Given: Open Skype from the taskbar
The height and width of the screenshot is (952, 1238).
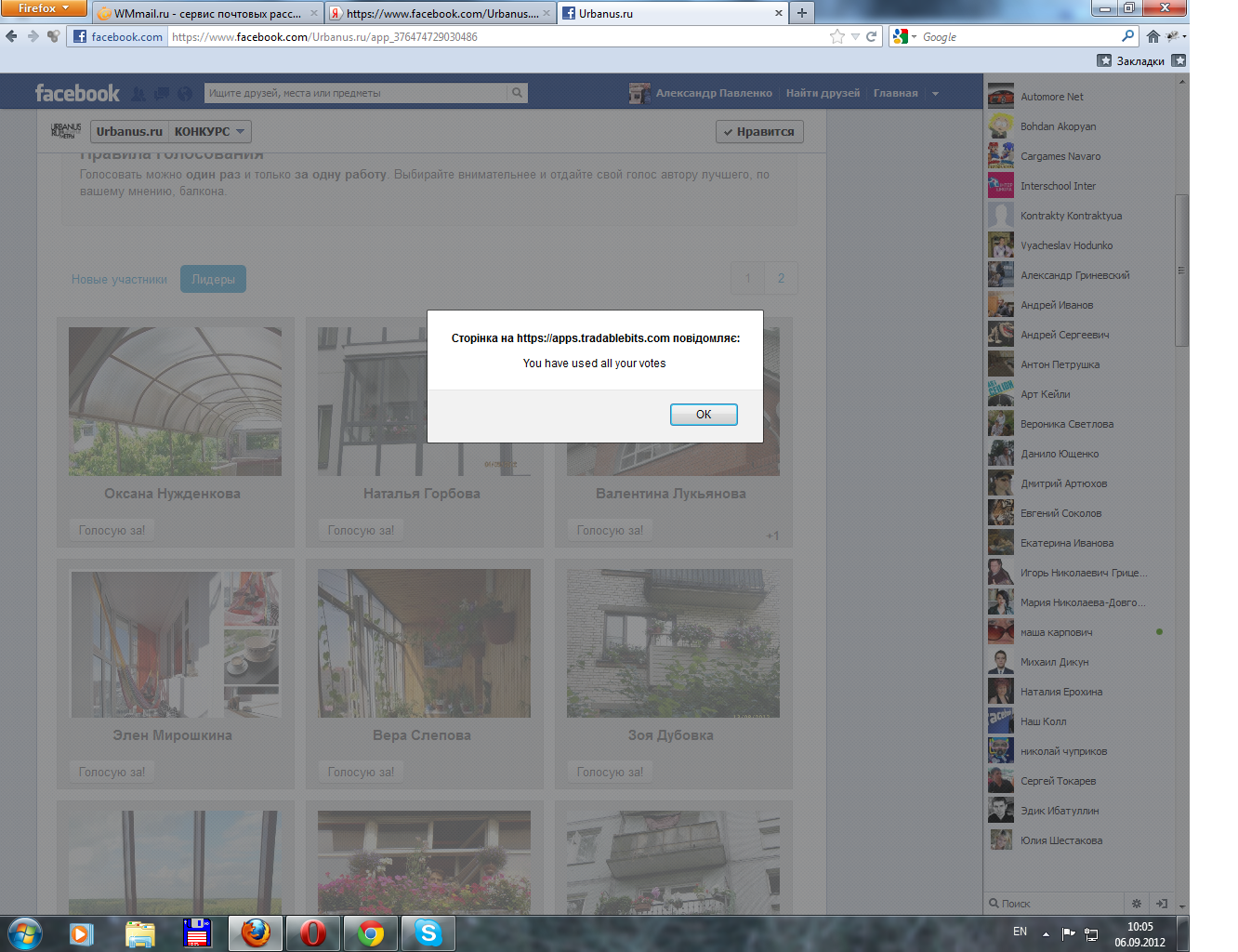Looking at the screenshot, I should pos(428,933).
